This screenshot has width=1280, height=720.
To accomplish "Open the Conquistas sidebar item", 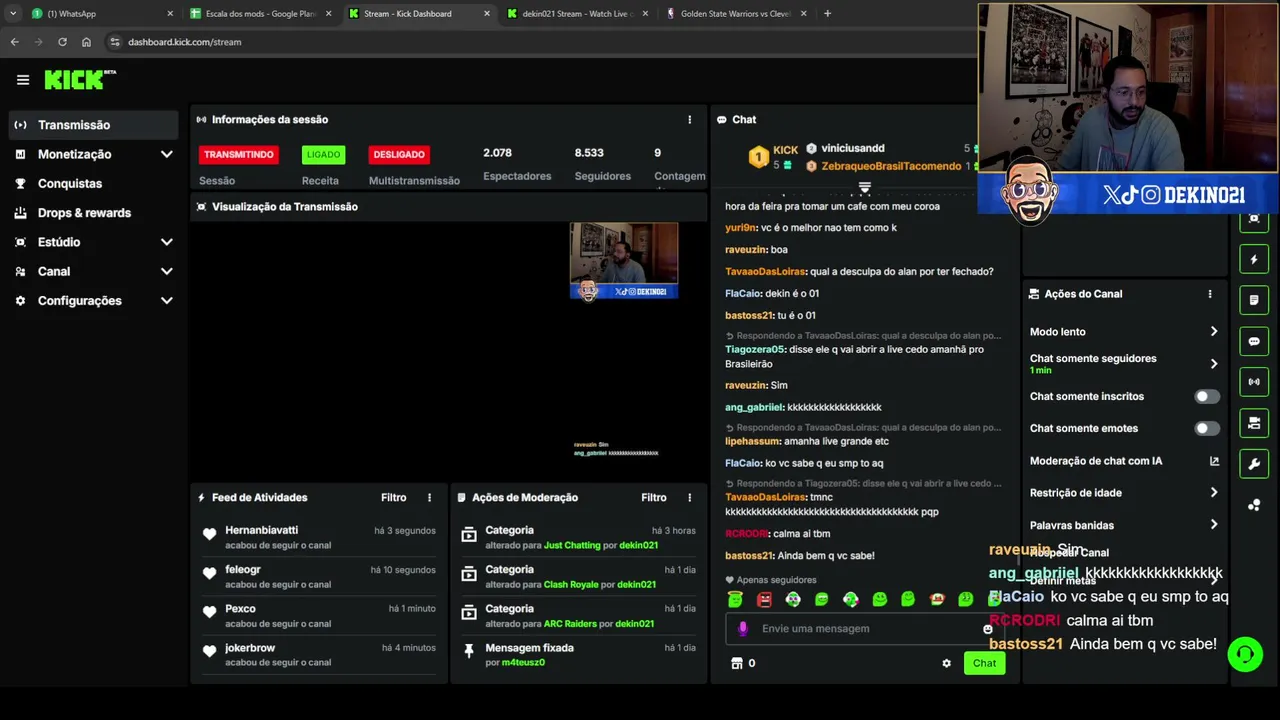I will pyautogui.click(x=94, y=183).
